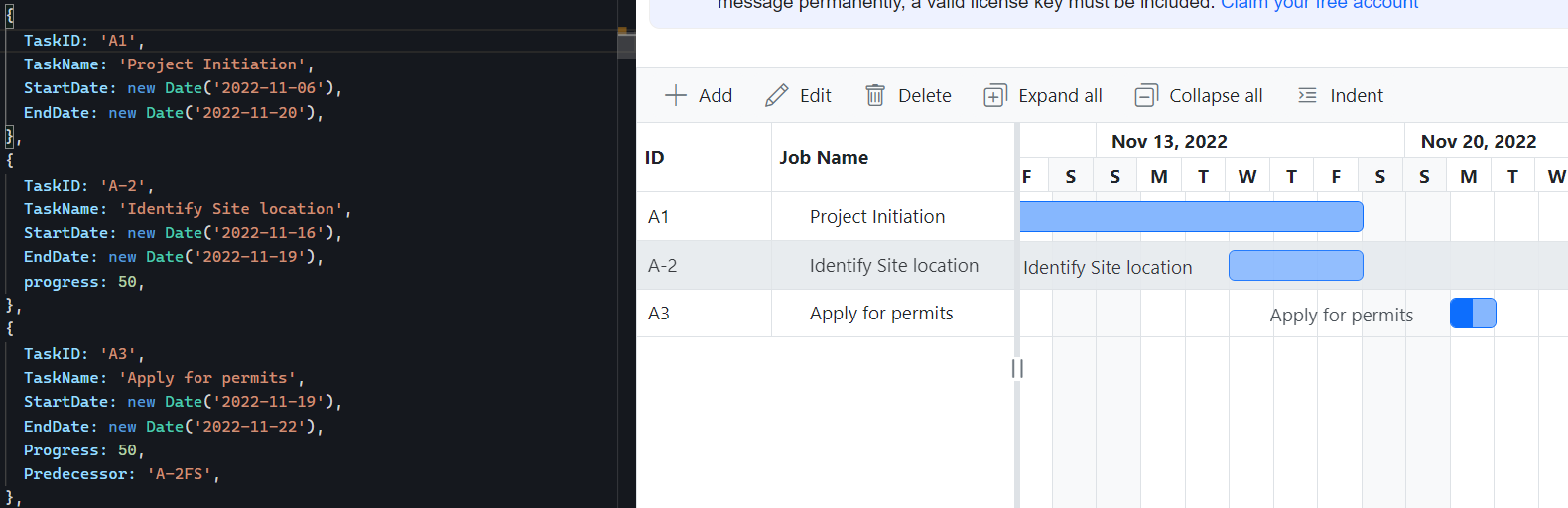
Task: Click the Nov 20, 2022 week header
Action: (x=1478, y=142)
